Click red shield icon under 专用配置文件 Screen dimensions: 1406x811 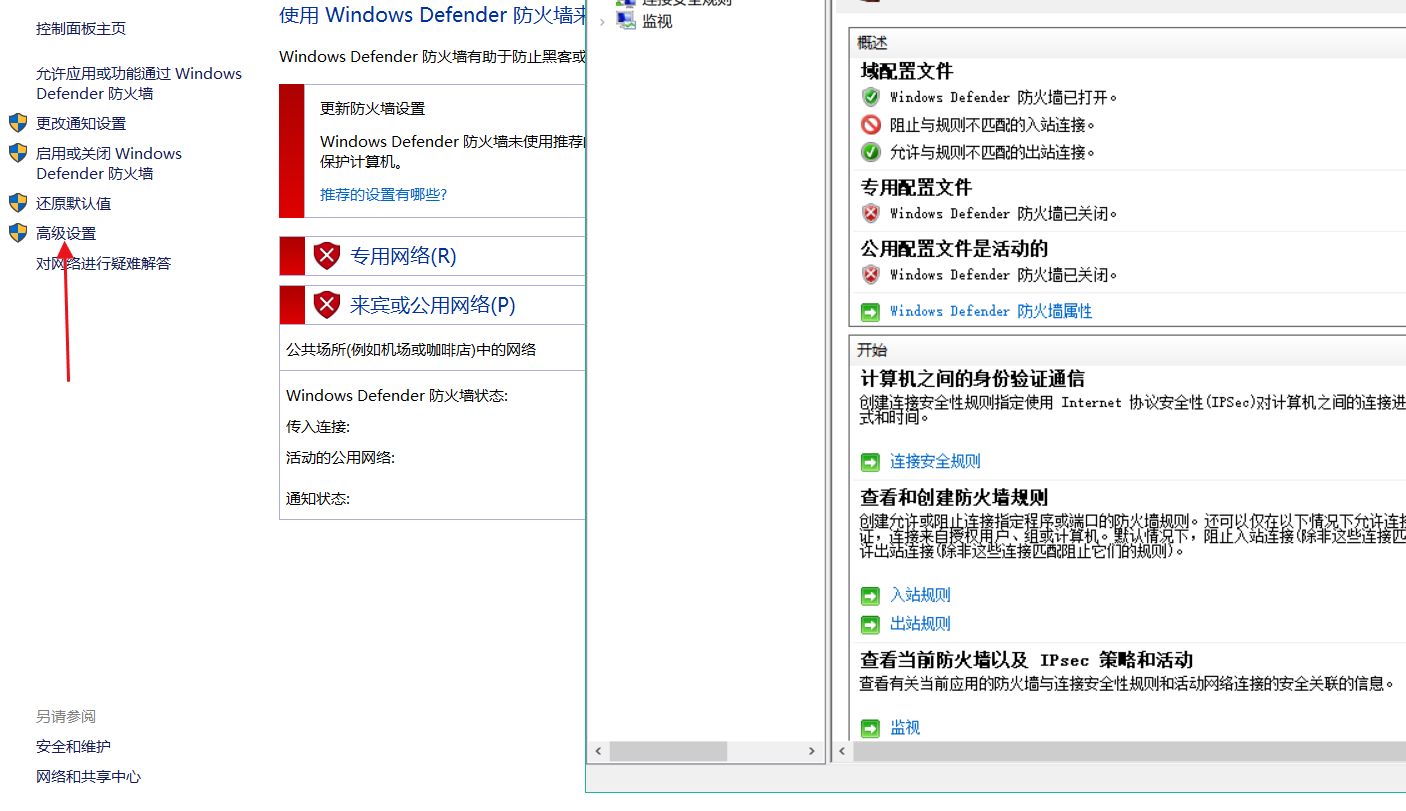click(871, 213)
